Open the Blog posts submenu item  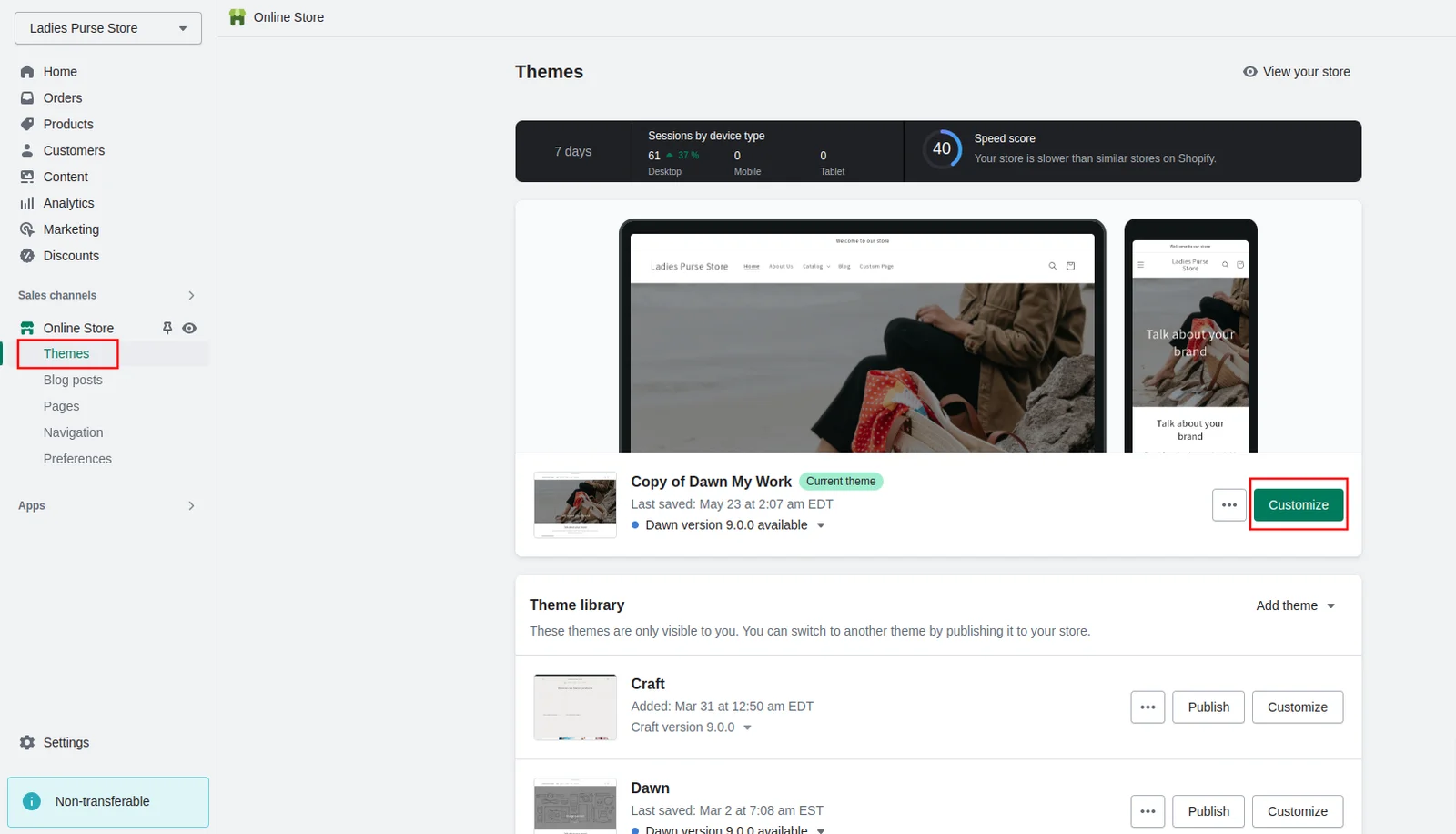[x=73, y=380]
